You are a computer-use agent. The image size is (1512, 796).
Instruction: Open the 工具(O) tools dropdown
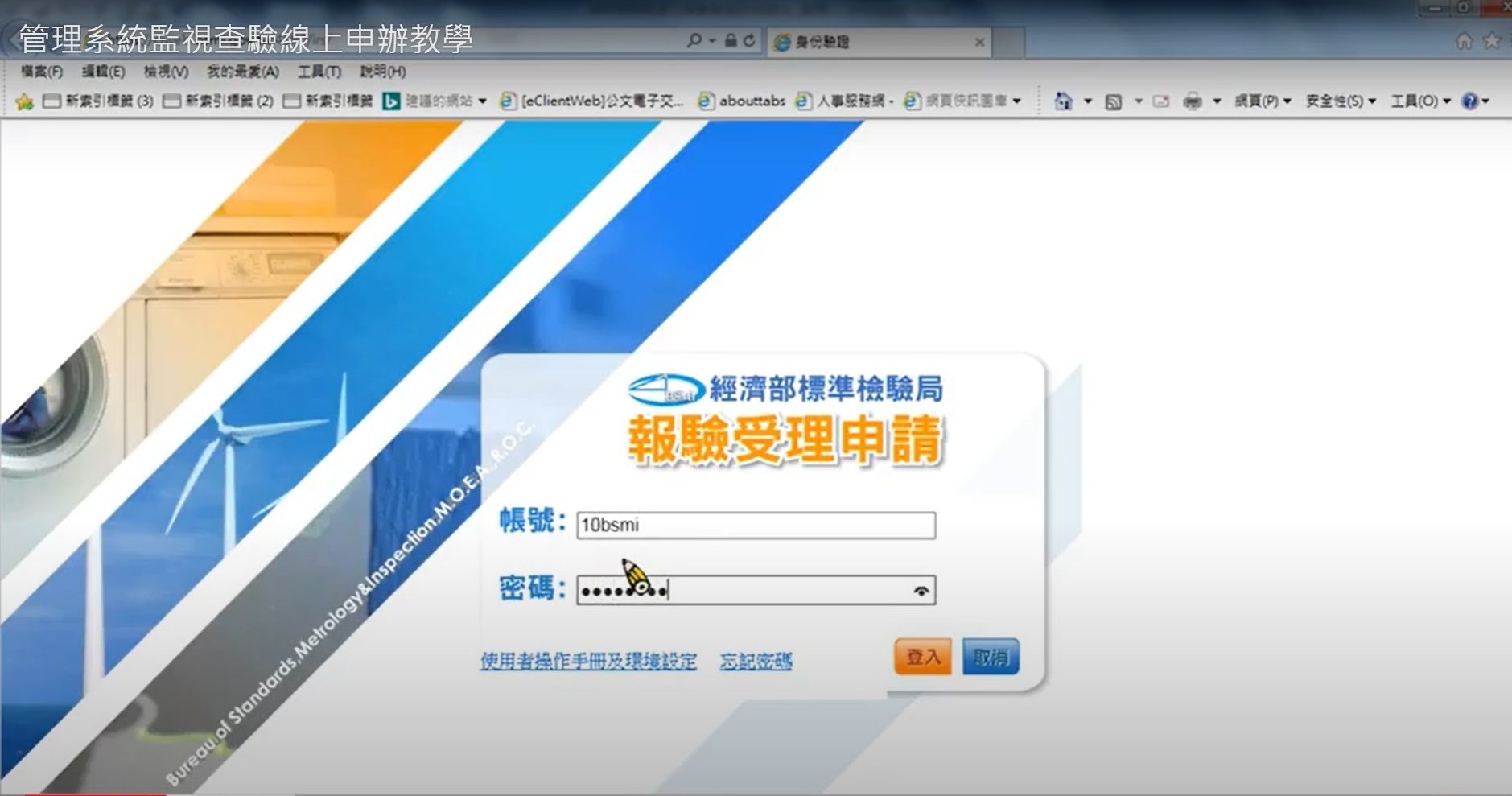(1420, 101)
